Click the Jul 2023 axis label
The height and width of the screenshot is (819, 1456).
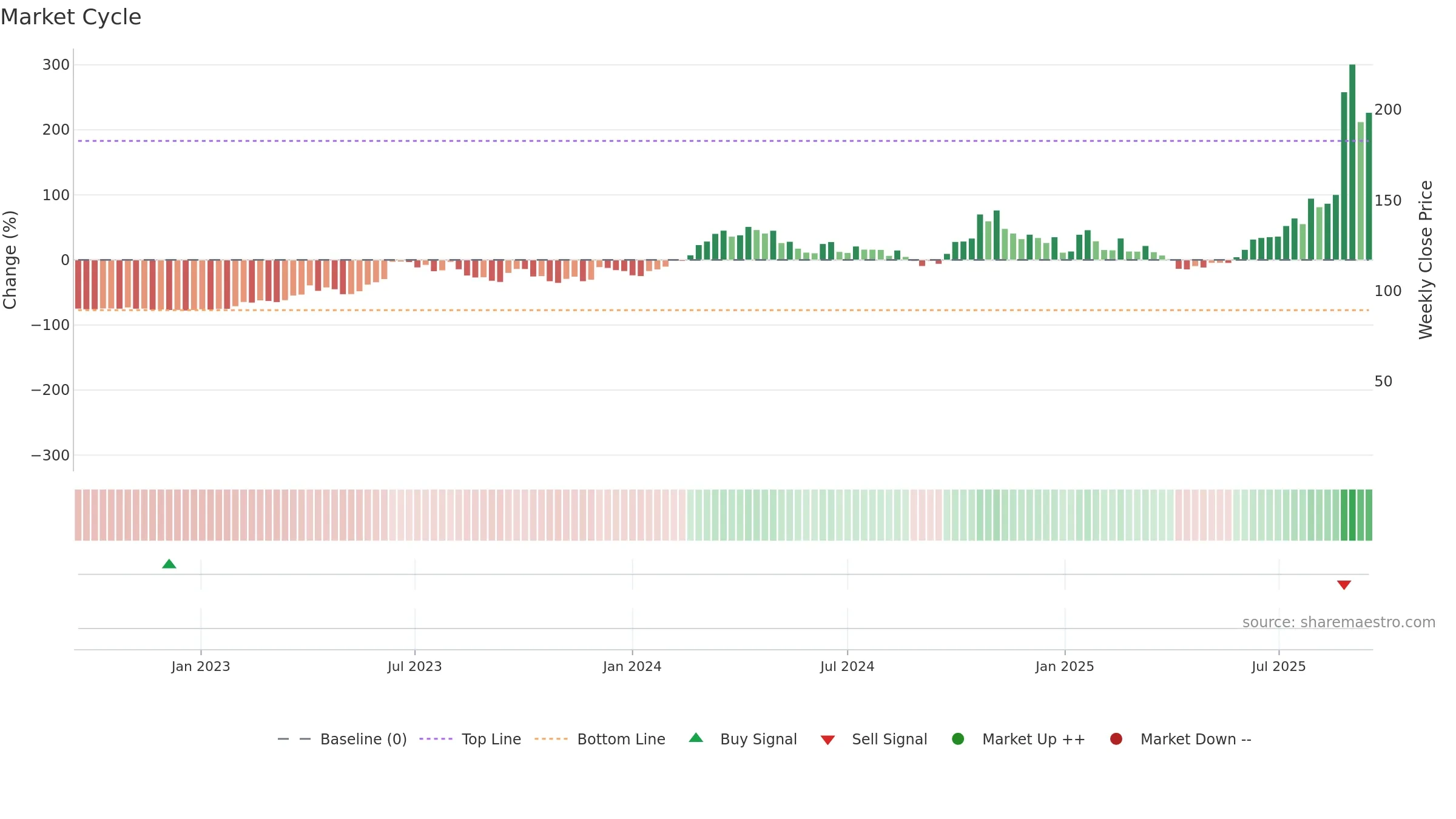(x=415, y=667)
